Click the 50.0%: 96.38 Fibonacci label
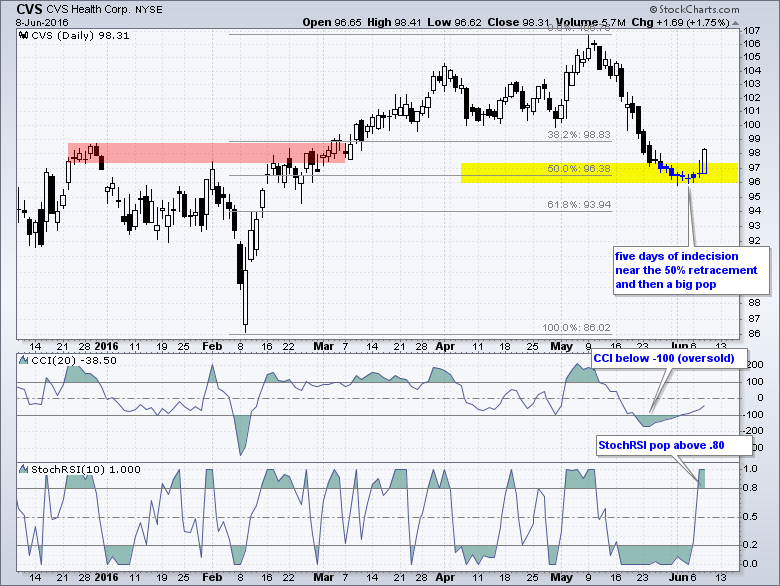The width and height of the screenshot is (780, 586). 579,169
